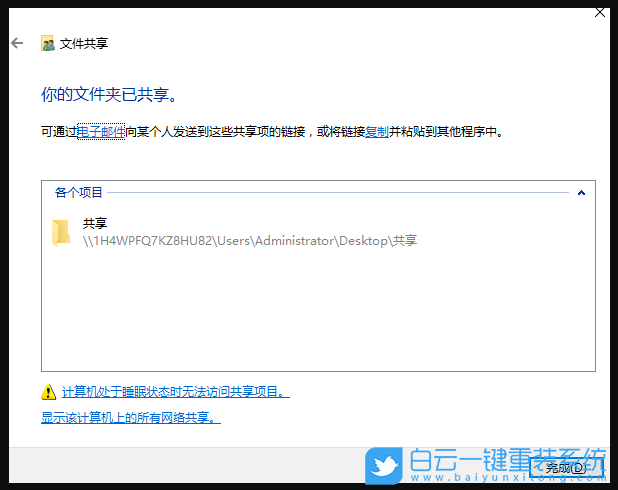Go back with the left arrow

(x=17, y=43)
